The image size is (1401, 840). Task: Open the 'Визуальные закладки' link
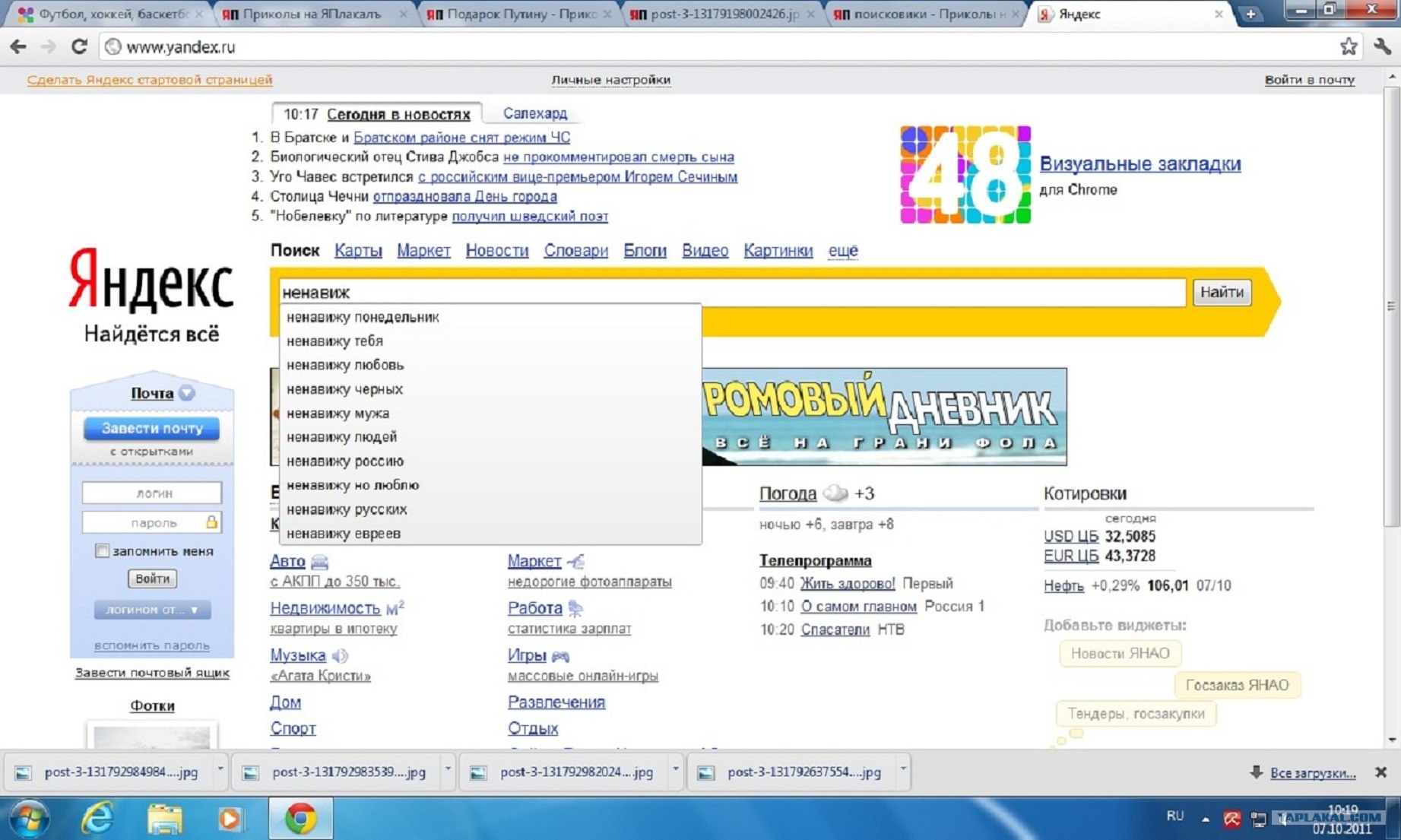click(1140, 163)
